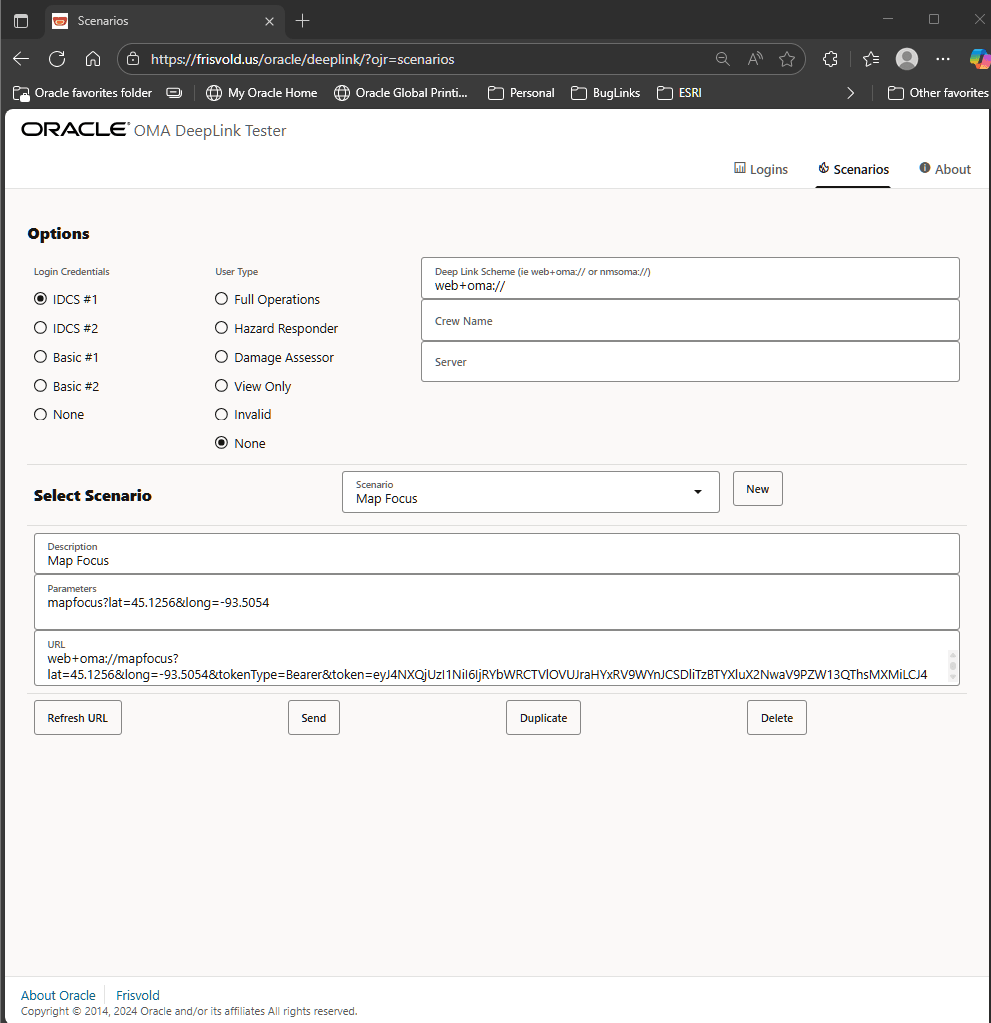Click the URL field scrollbar
This screenshot has width=991, height=1023.
tap(953, 666)
